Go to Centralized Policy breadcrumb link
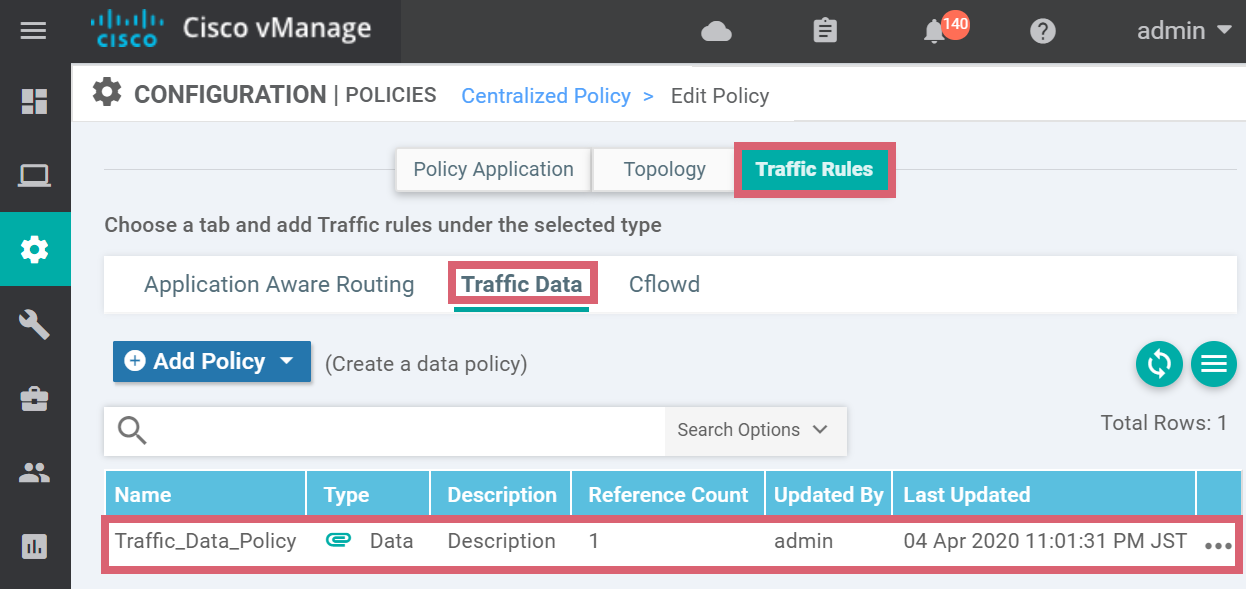Screen dimensions: 1246x589 click(546, 96)
